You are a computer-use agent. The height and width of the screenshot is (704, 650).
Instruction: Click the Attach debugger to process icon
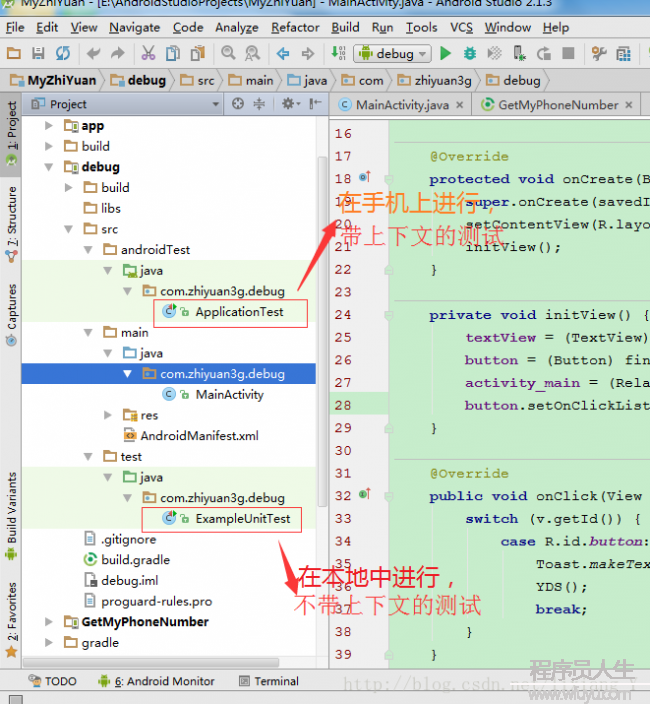point(519,53)
